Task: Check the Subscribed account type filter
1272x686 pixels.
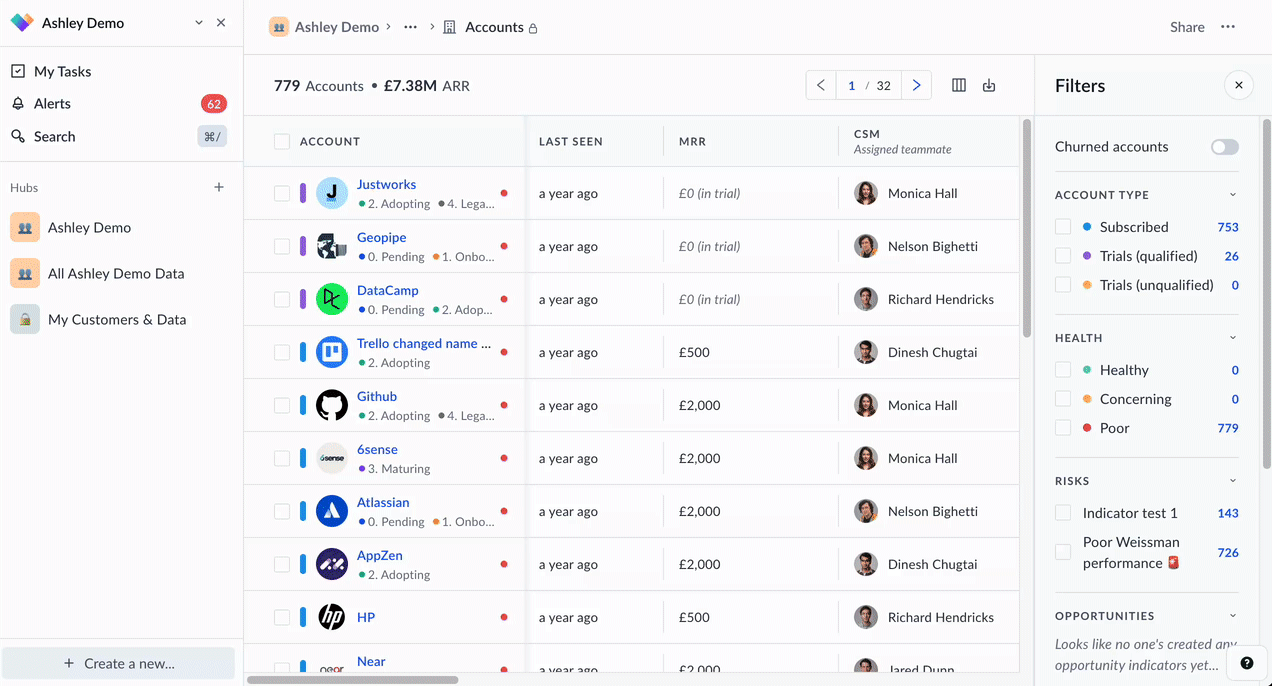Action: [x=1063, y=227]
